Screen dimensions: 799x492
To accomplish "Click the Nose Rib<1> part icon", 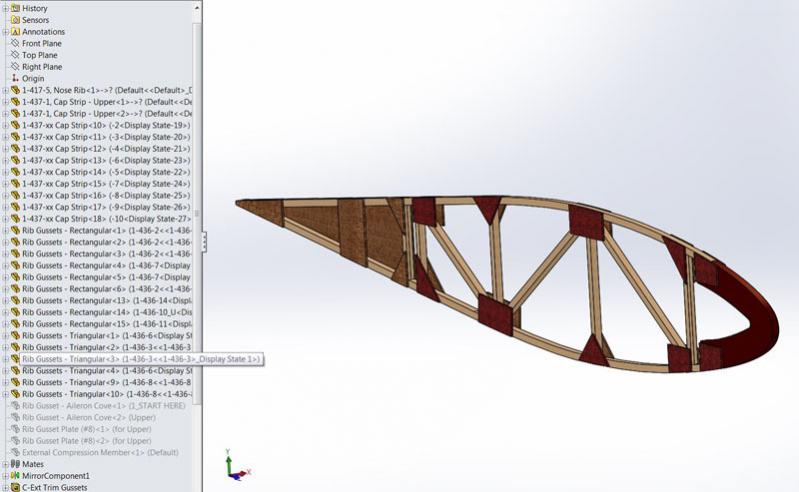I will (15, 90).
